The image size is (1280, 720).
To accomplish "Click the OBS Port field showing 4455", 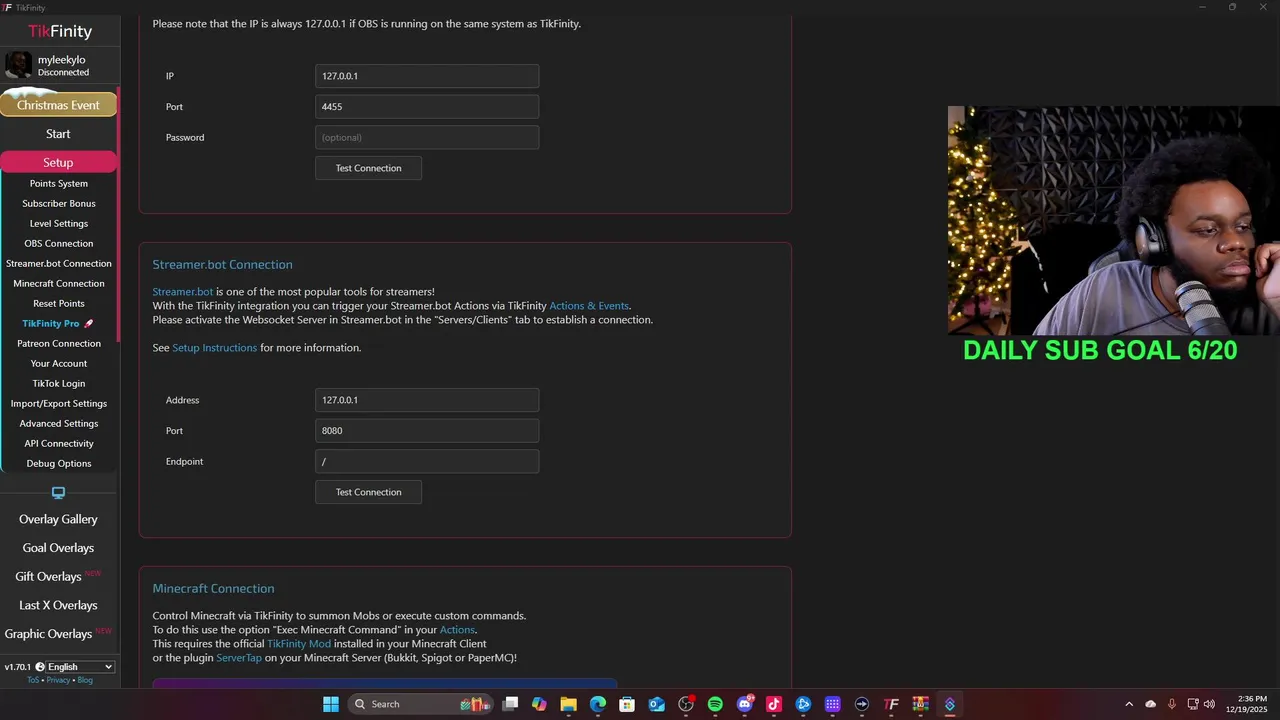I will click(x=427, y=107).
